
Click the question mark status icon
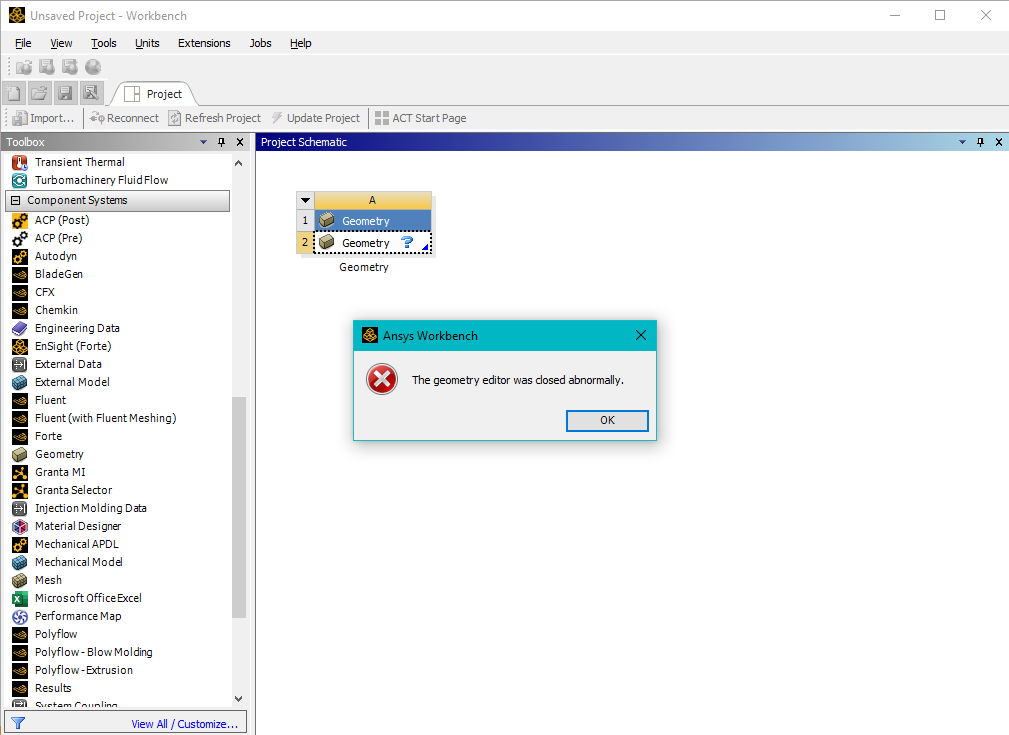pyautogui.click(x=407, y=242)
